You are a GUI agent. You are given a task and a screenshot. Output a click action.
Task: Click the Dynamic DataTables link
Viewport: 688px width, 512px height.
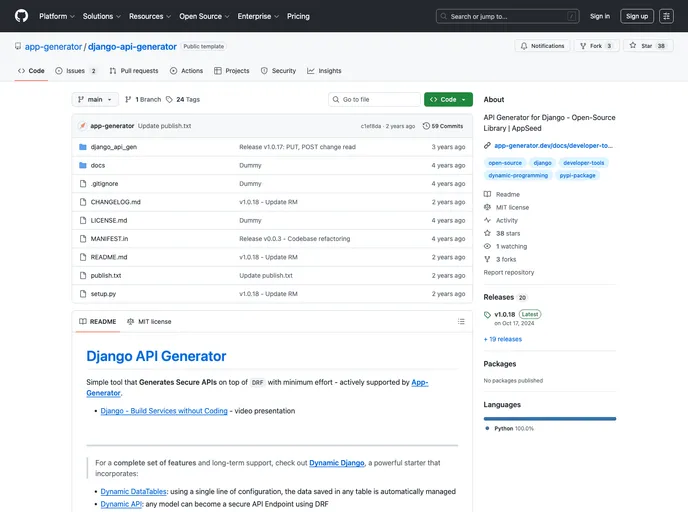(133, 492)
